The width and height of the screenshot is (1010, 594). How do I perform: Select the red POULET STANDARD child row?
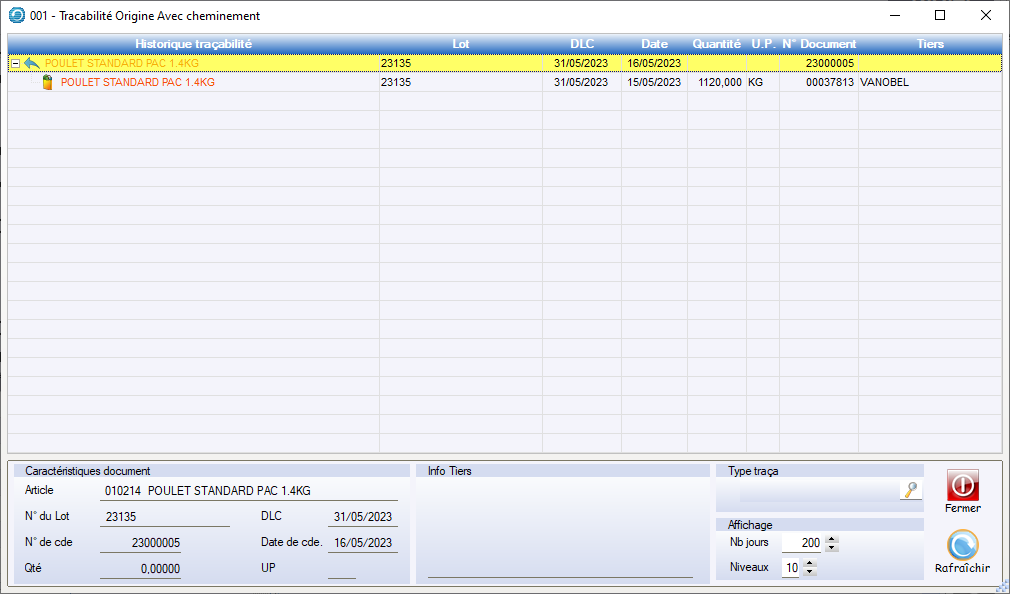138,82
